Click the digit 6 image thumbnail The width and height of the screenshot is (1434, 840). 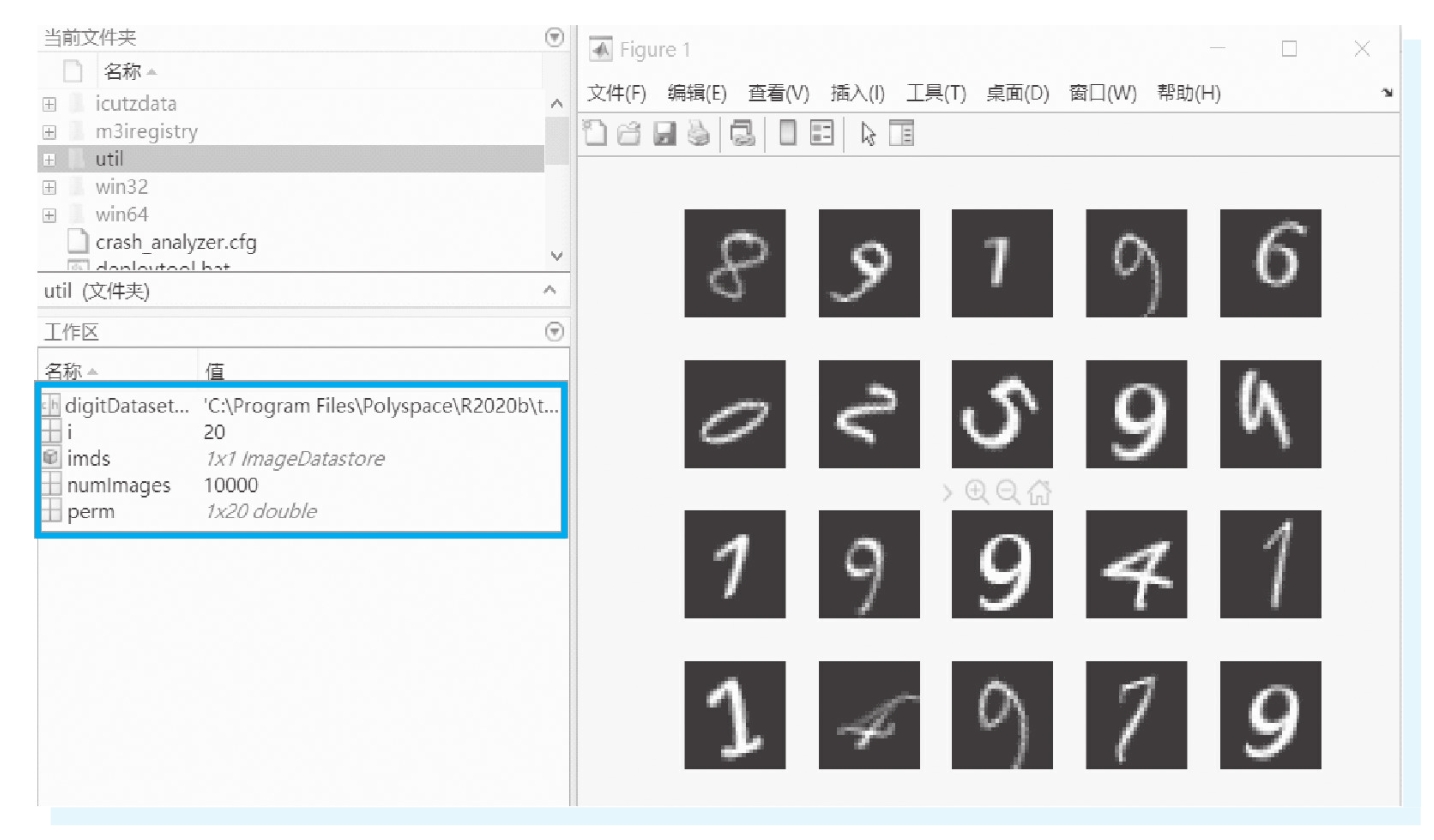1270,263
